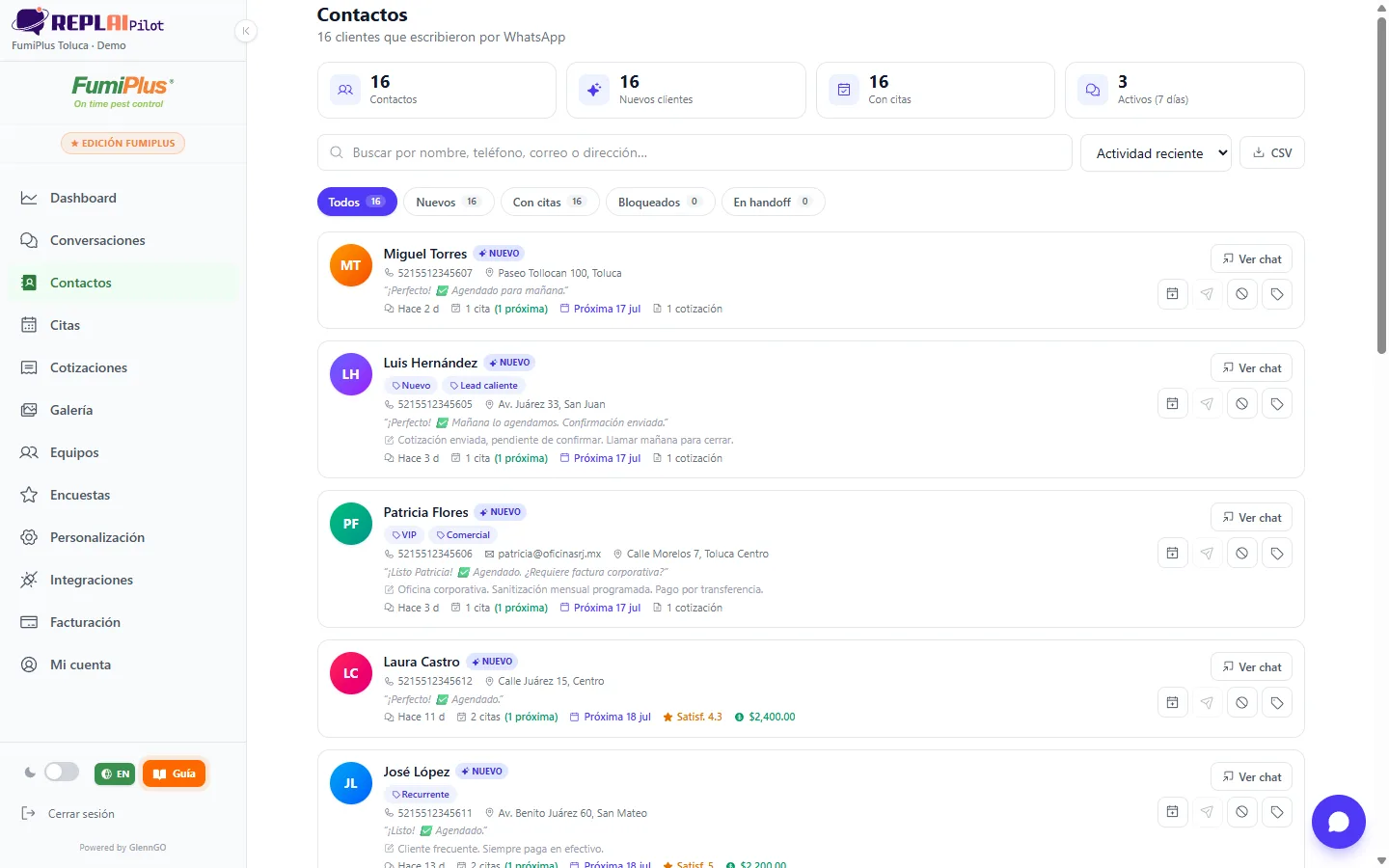Tag icon for Laura Castro
Screen dimensions: 1389x868
coord(1277,703)
